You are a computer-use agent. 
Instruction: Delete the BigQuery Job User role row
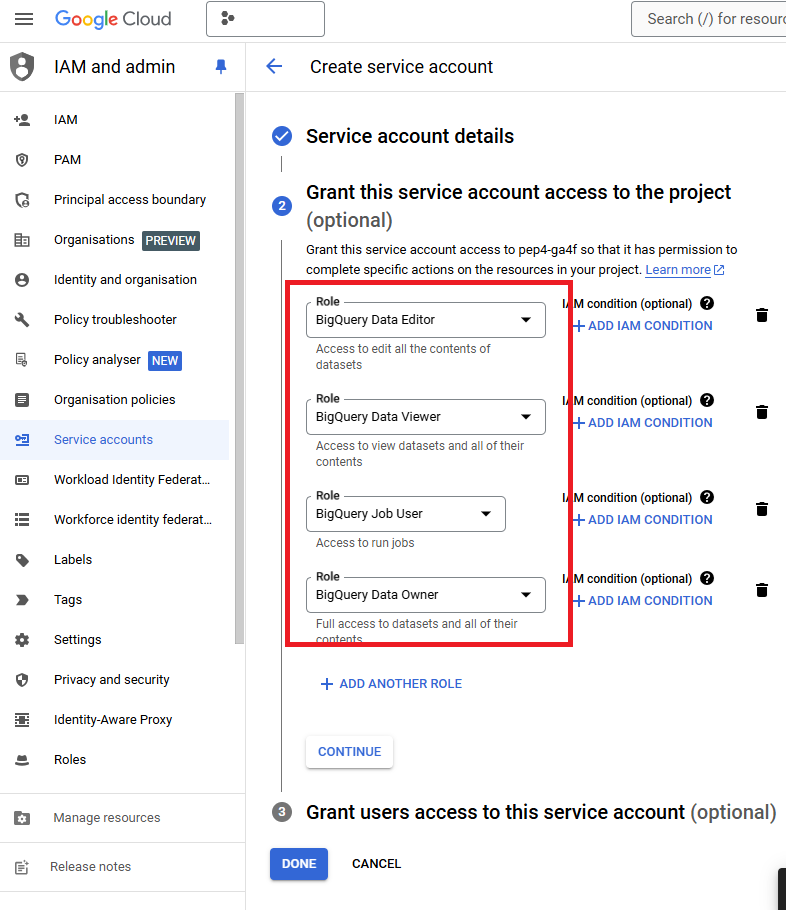[x=762, y=509]
